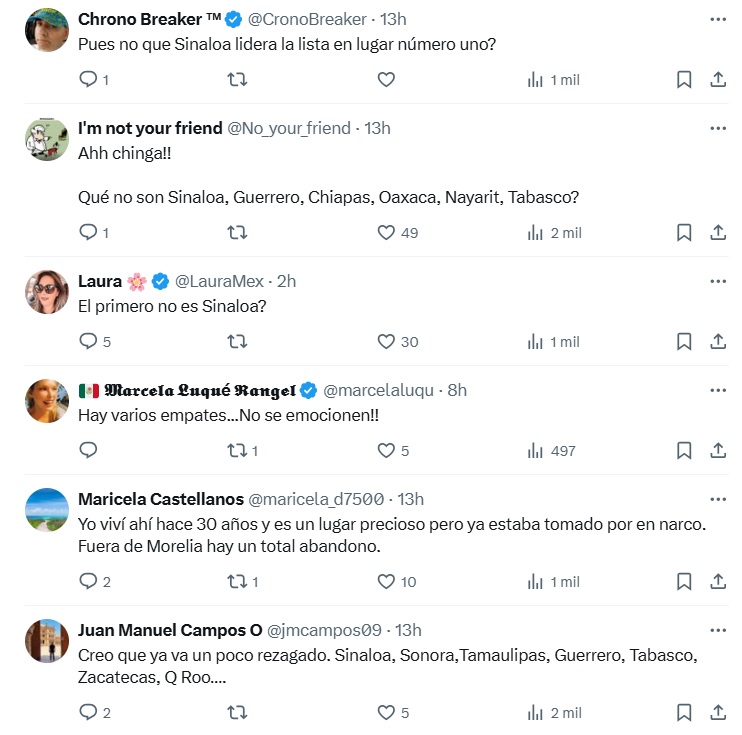Share Marcela Luqué Rangel's tweet
The image size is (742, 735).
(718, 451)
